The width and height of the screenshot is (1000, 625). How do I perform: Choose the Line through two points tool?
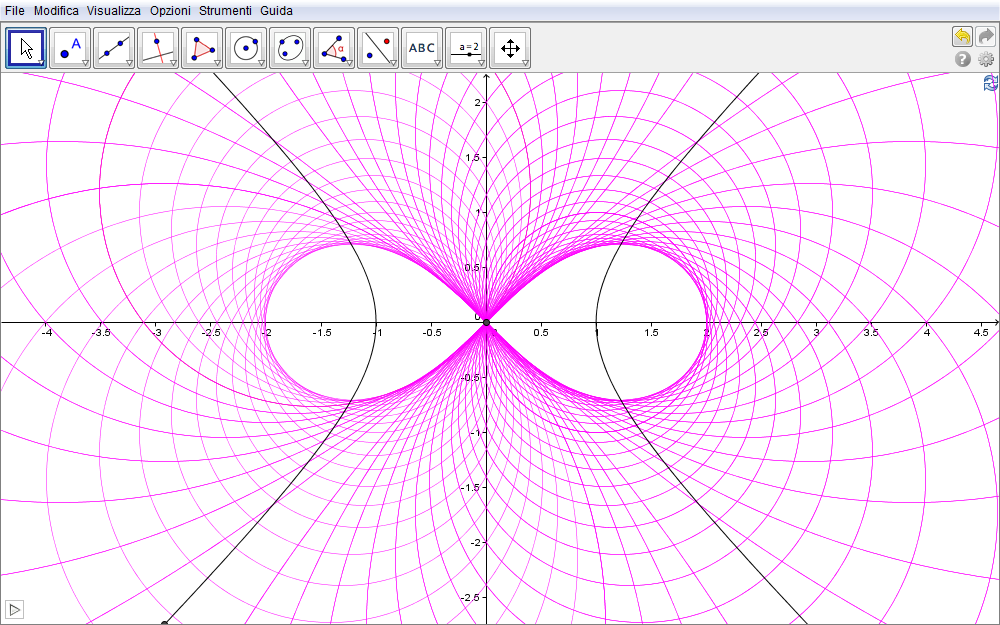point(114,47)
